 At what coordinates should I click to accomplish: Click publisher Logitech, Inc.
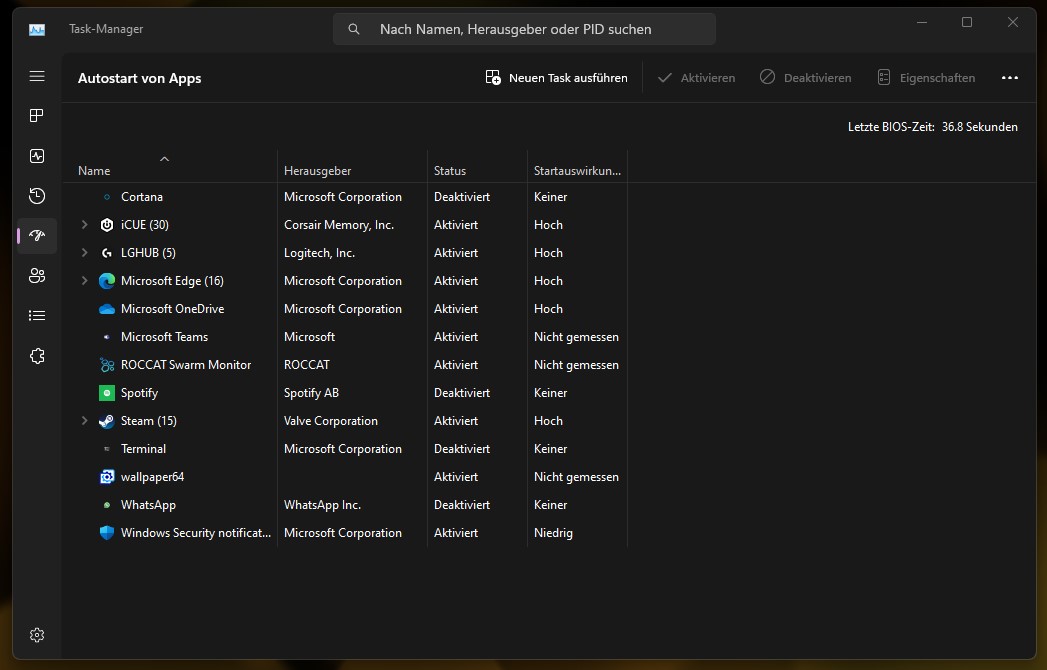coord(319,253)
